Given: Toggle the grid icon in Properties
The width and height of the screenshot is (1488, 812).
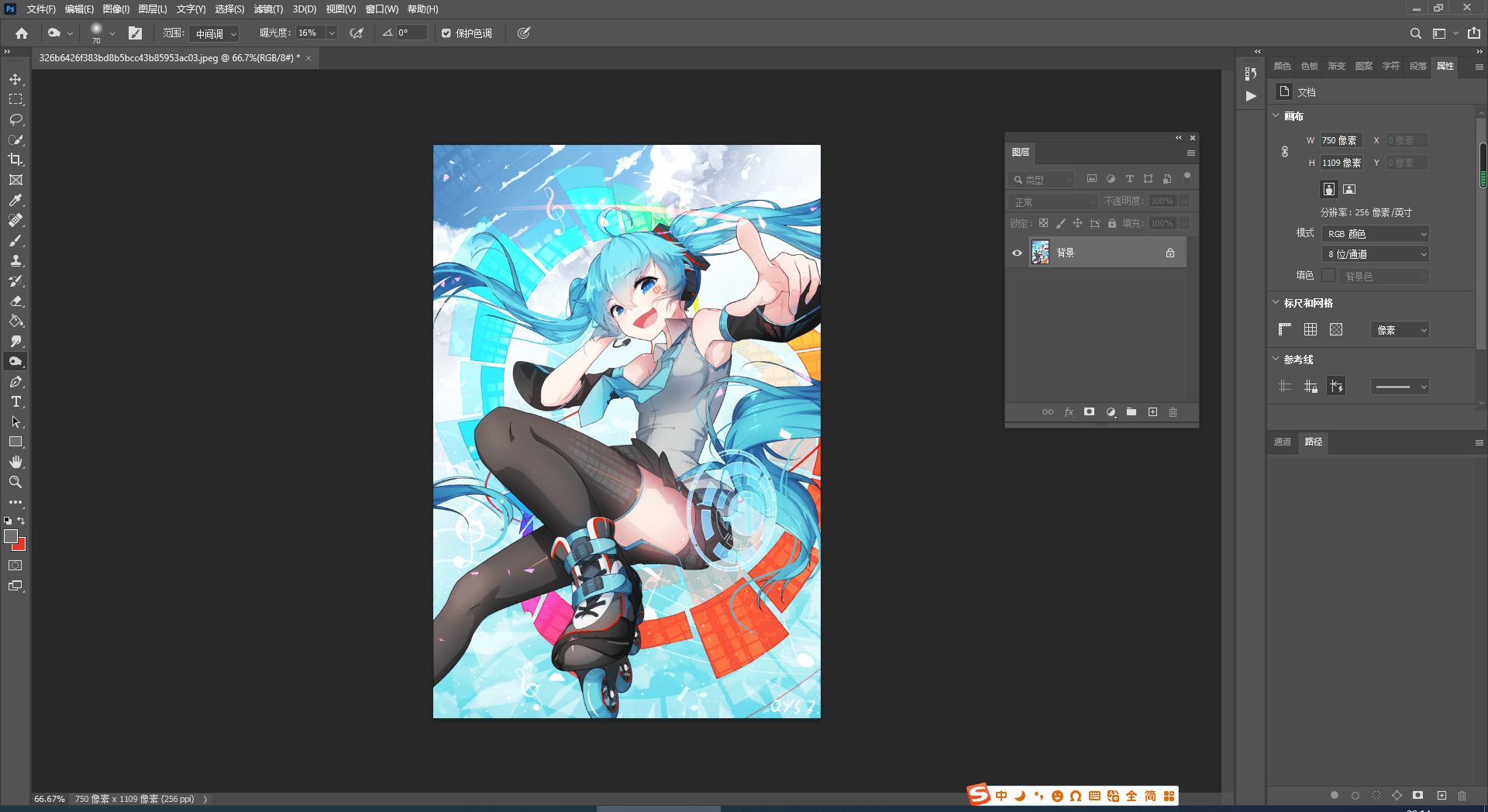Looking at the screenshot, I should 1311,329.
